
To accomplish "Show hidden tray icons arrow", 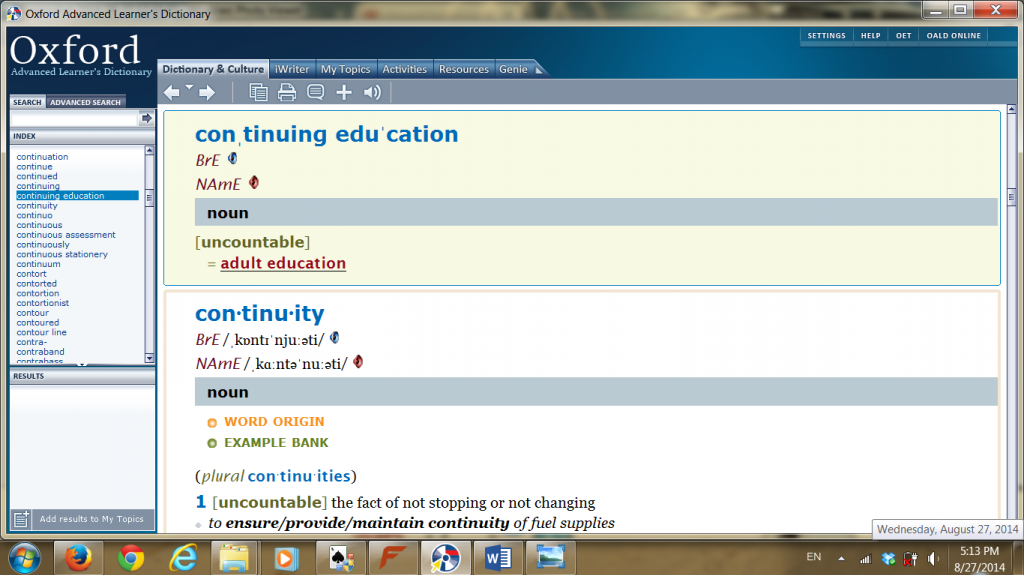I will coord(841,559).
